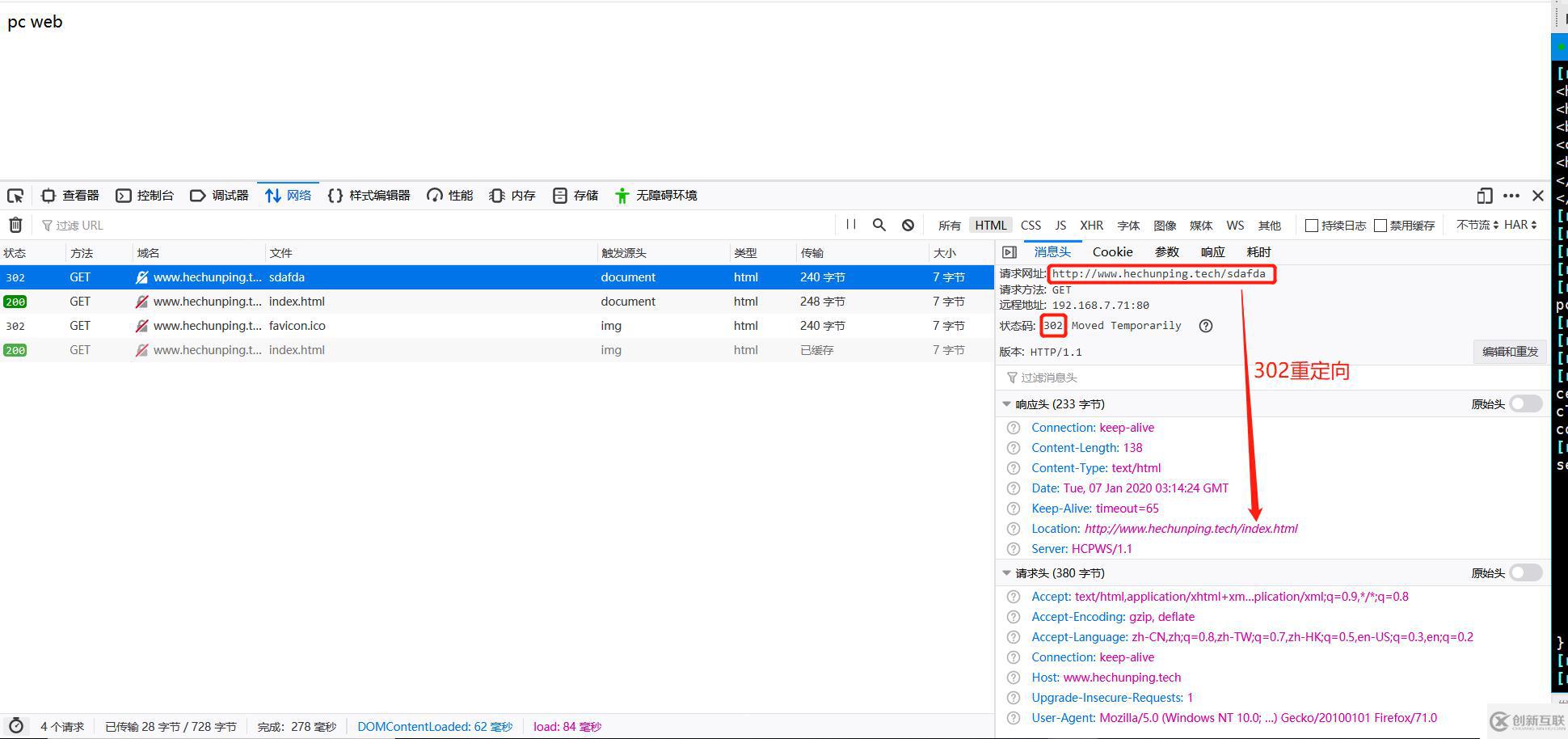Sort by 传输 column header
Viewport: 1568px width, 739px height.
862,253
